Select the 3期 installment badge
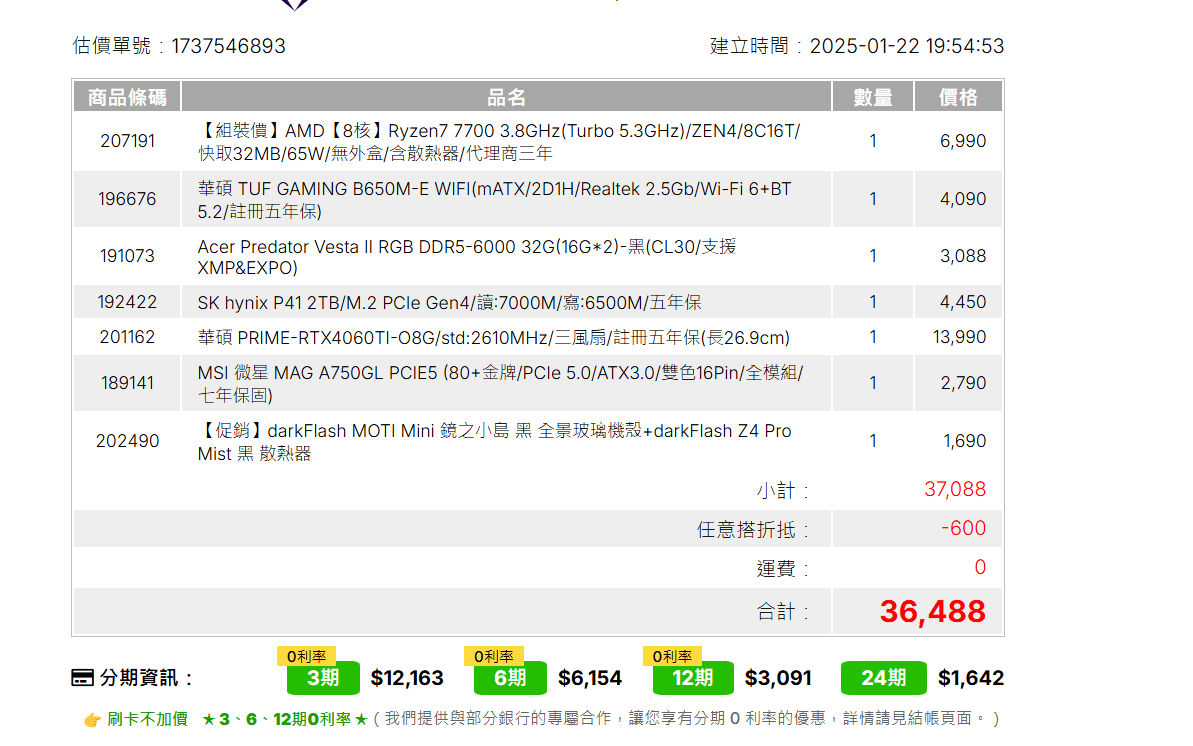The height and width of the screenshot is (746, 1193). point(323,678)
